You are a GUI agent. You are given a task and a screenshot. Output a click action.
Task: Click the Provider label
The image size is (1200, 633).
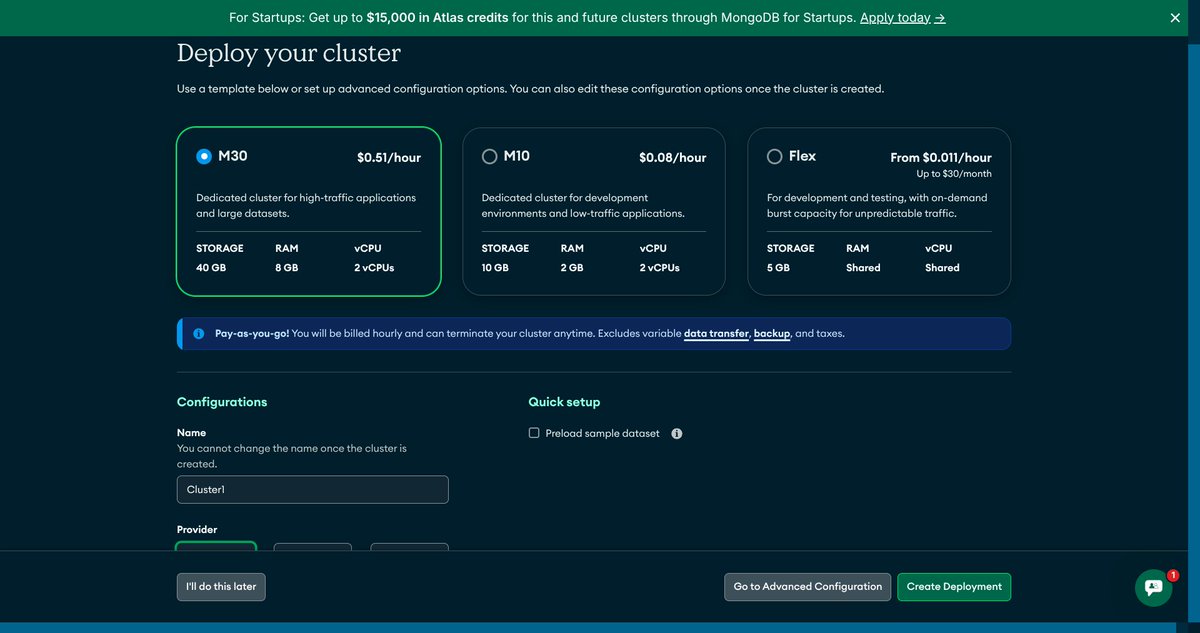[197, 529]
